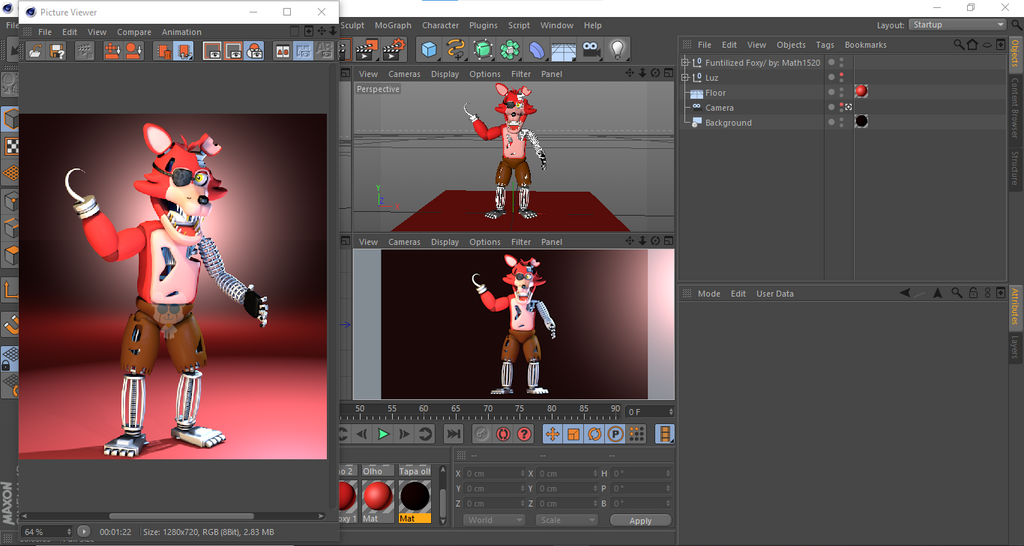Click the 0 F frame field stepper
The height and width of the screenshot is (546, 1024).
[x=670, y=411]
